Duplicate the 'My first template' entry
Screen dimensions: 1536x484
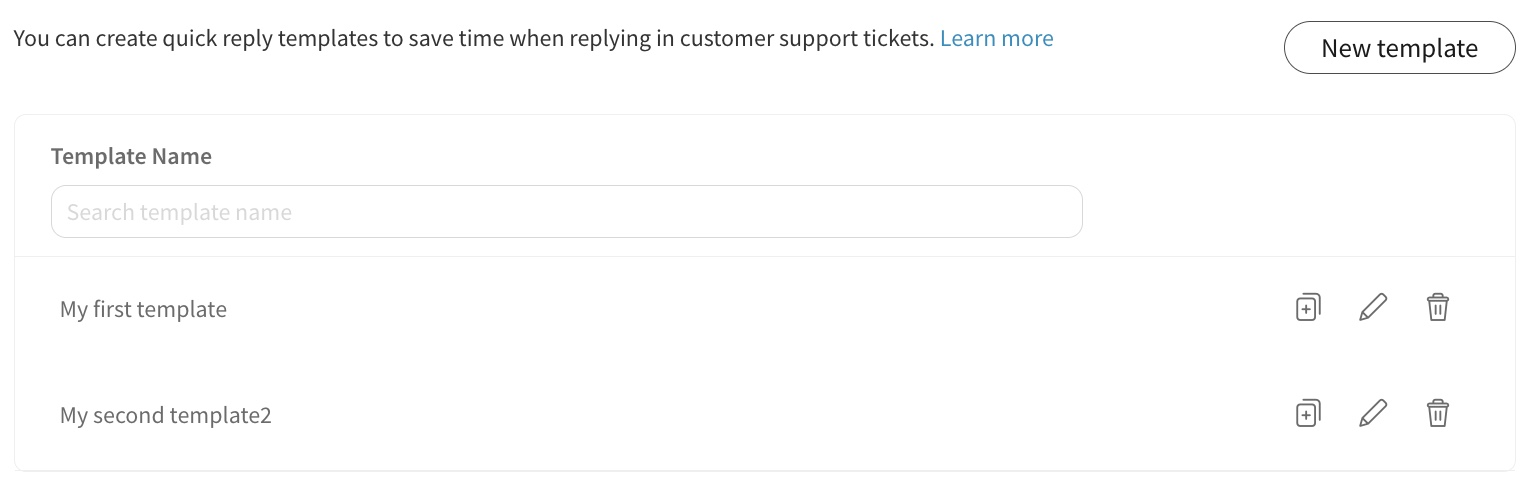(x=1308, y=308)
